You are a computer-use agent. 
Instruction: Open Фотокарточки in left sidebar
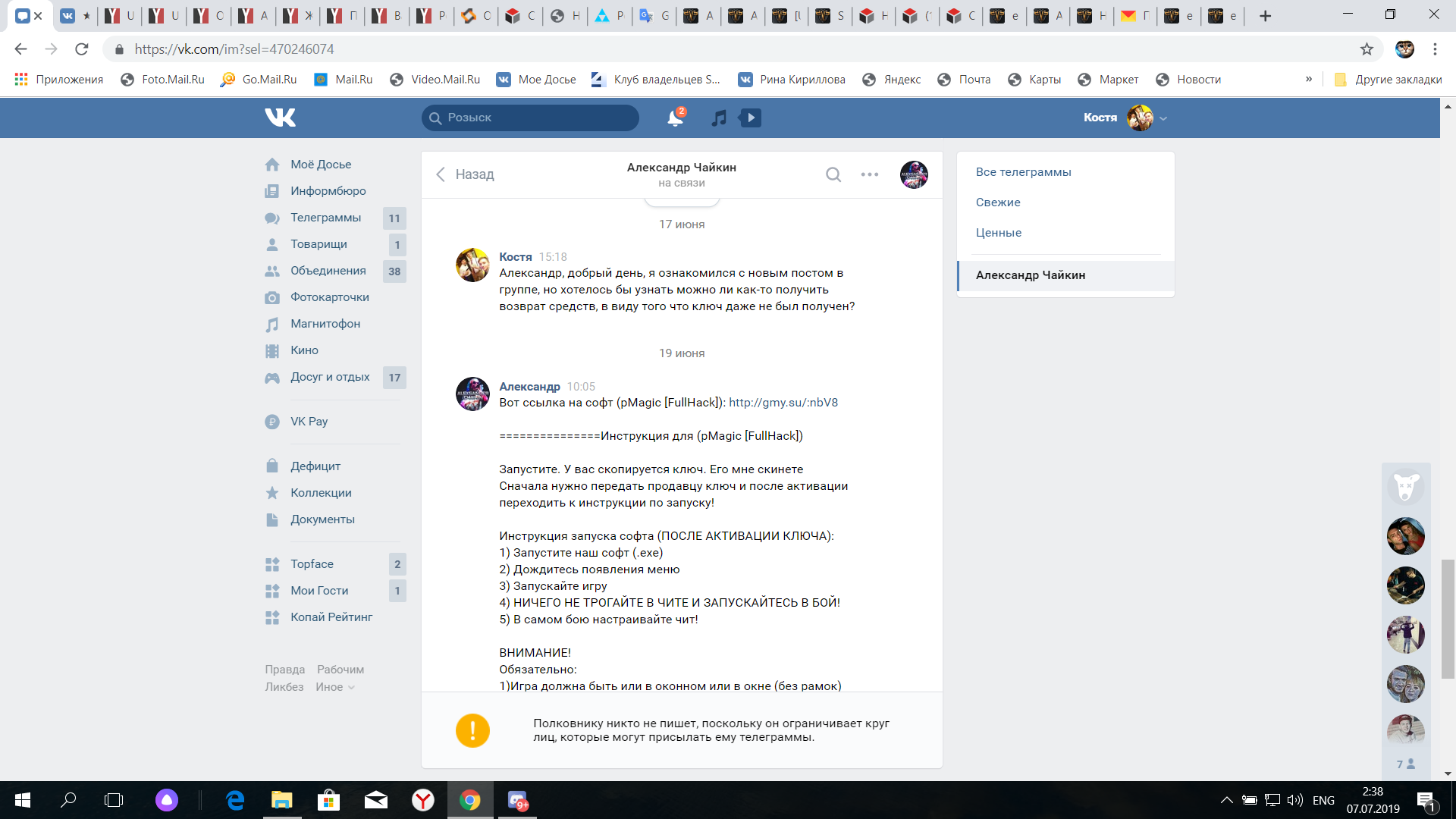pos(329,297)
